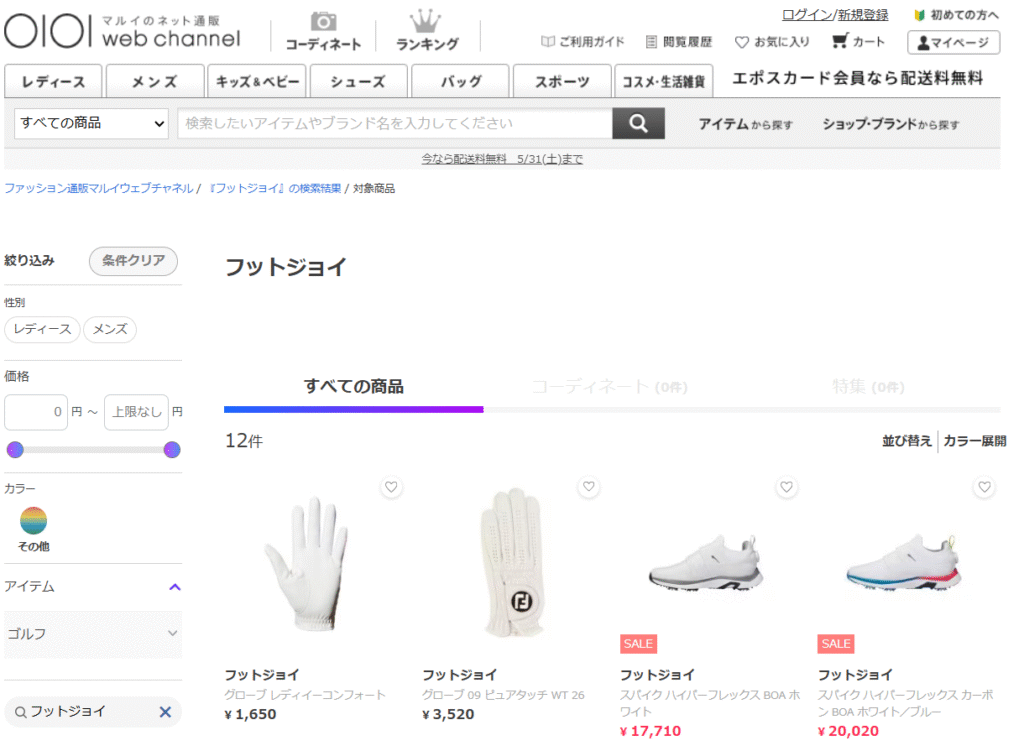This screenshot has width=1024, height=751.
Task: Open the white ladies glove thumbnail
Action: coord(307,565)
